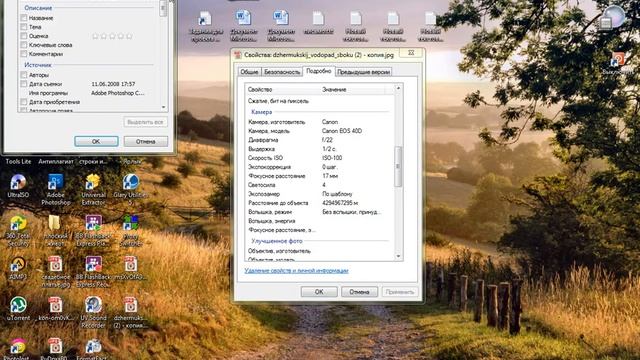Click the properties window title-bar file icon
Screen dimensions: 640x360
[x=238, y=55]
